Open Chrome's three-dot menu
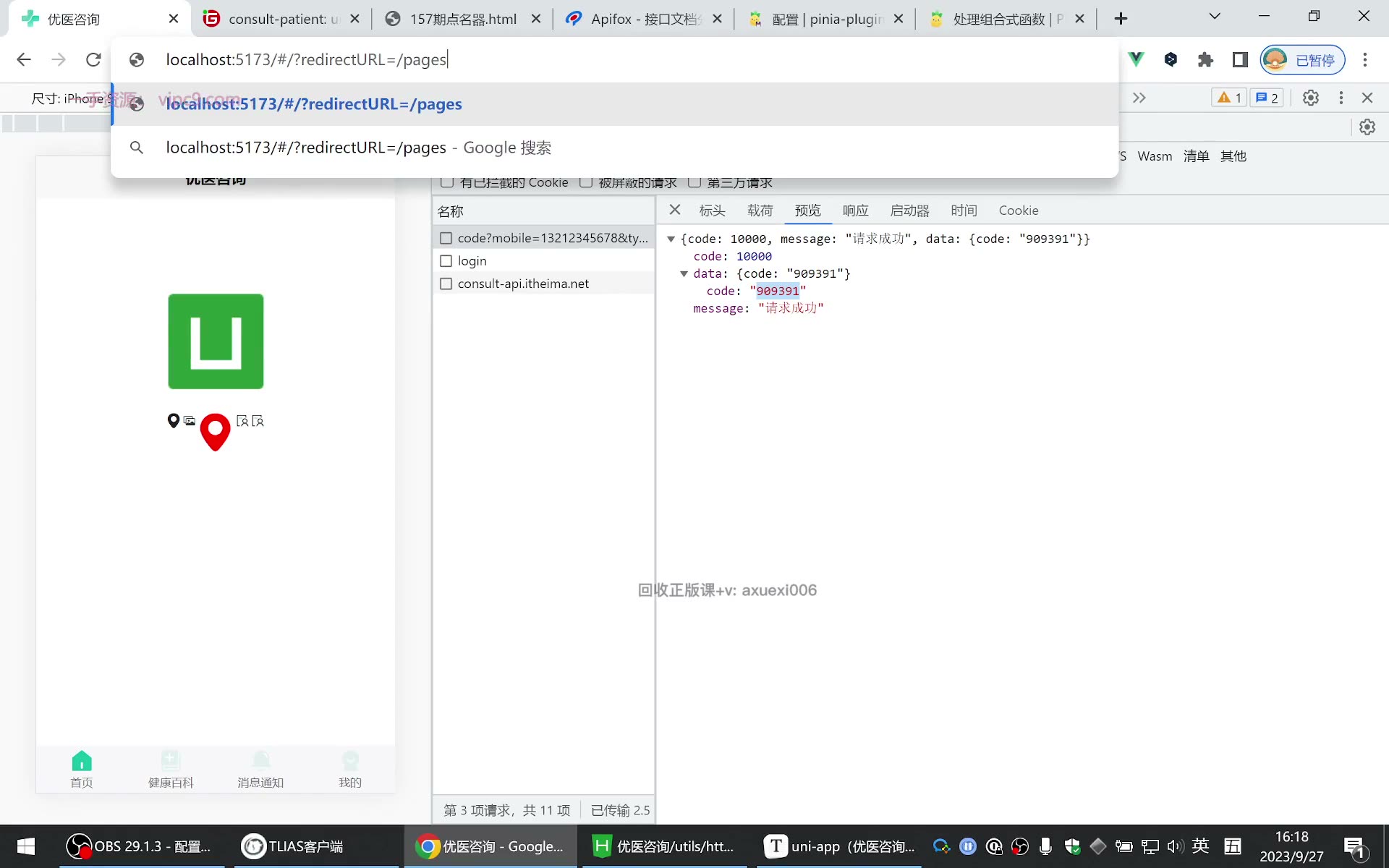Viewport: 1389px width, 868px height. pyautogui.click(x=1365, y=59)
